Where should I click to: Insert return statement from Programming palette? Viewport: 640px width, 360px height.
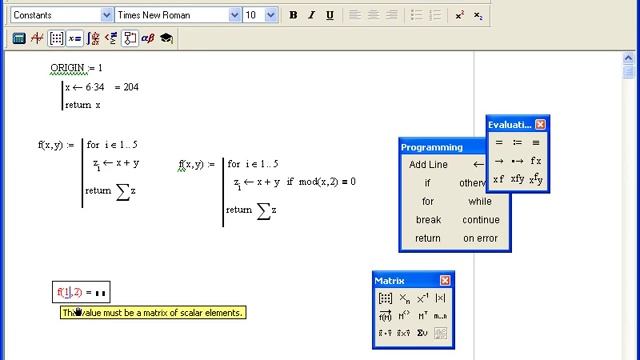pyautogui.click(x=427, y=238)
